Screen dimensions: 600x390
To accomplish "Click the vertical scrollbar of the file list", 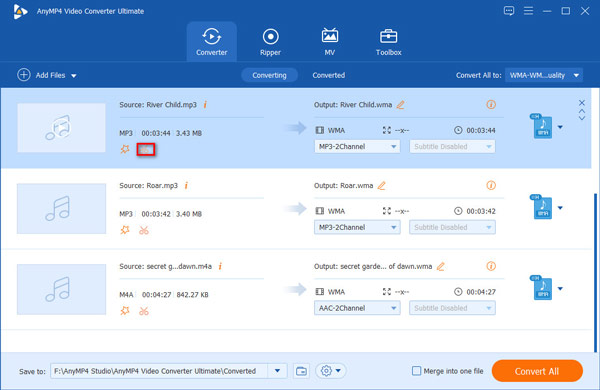I will (595, 272).
